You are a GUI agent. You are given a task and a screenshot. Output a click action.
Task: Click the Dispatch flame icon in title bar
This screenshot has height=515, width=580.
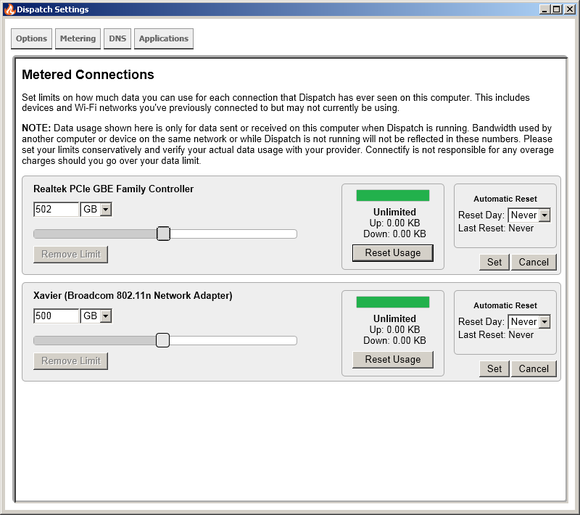click(x=10, y=9)
